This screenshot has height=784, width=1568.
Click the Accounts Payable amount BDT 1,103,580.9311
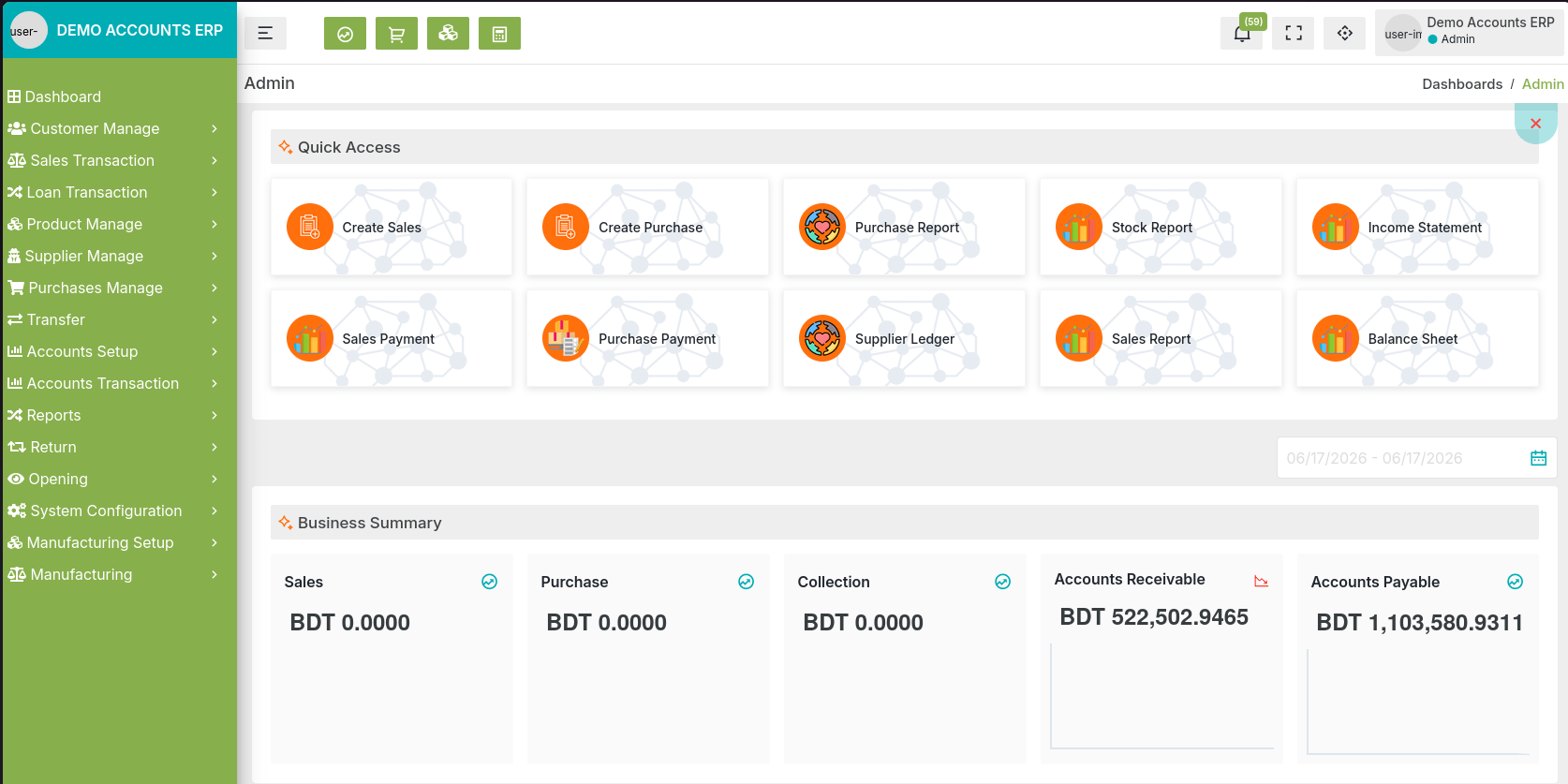[1419, 623]
